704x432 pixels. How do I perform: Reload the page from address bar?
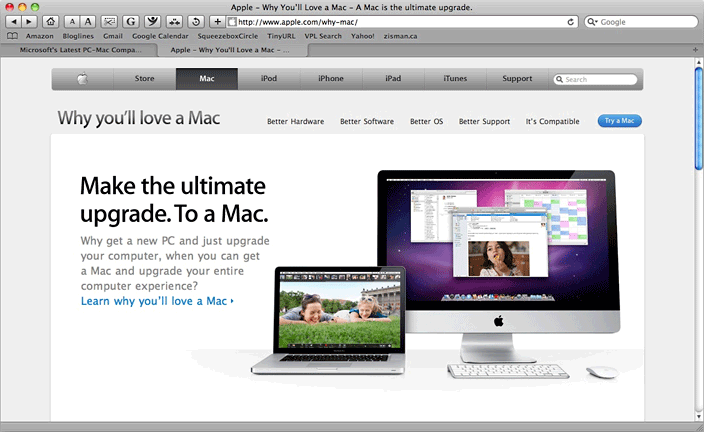pos(570,22)
